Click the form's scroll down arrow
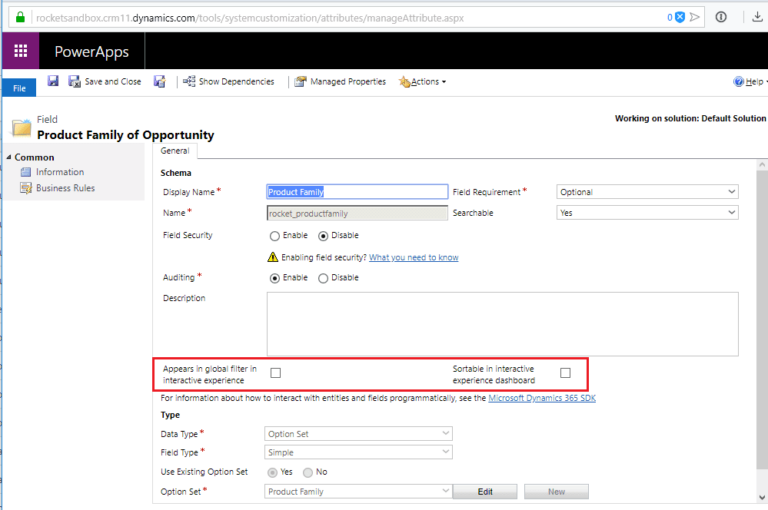Image resolution: width=768 pixels, height=510 pixels. point(762,498)
